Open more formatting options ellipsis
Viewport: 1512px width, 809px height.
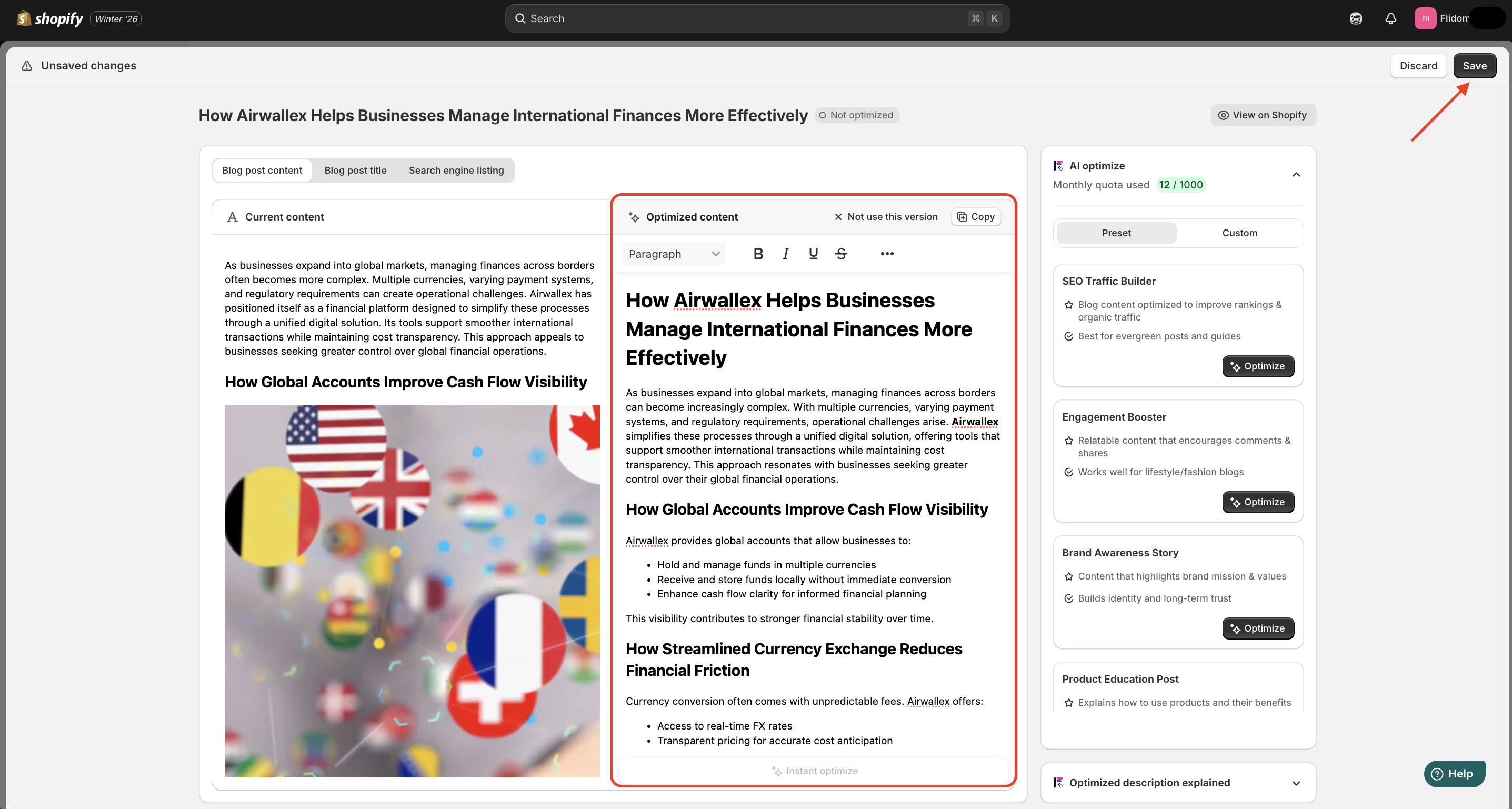point(887,254)
